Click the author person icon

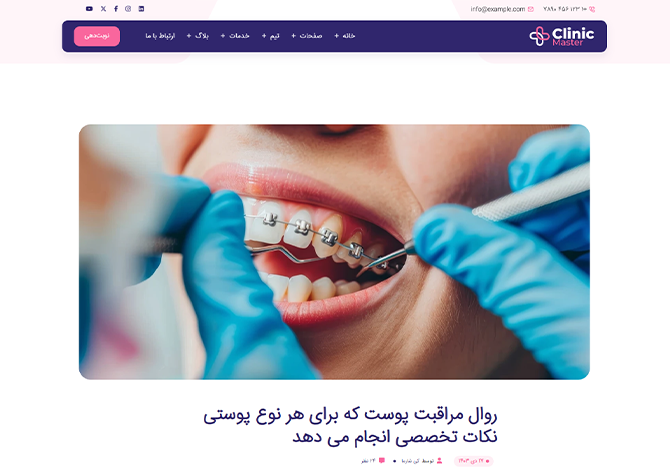coord(440,461)
